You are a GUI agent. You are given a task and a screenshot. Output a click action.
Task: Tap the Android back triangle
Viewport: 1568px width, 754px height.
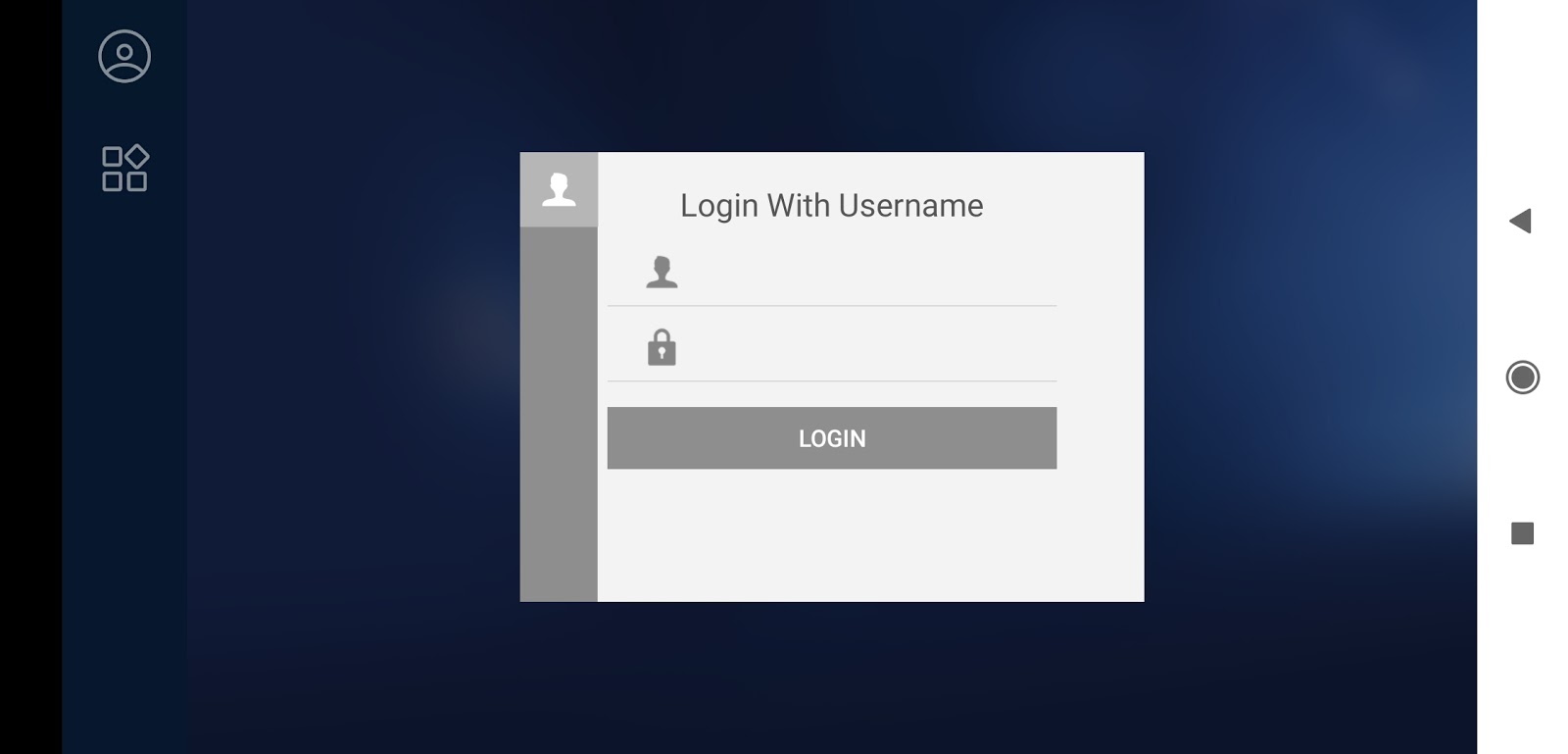pyautogui.click(x=1521, y=221)
